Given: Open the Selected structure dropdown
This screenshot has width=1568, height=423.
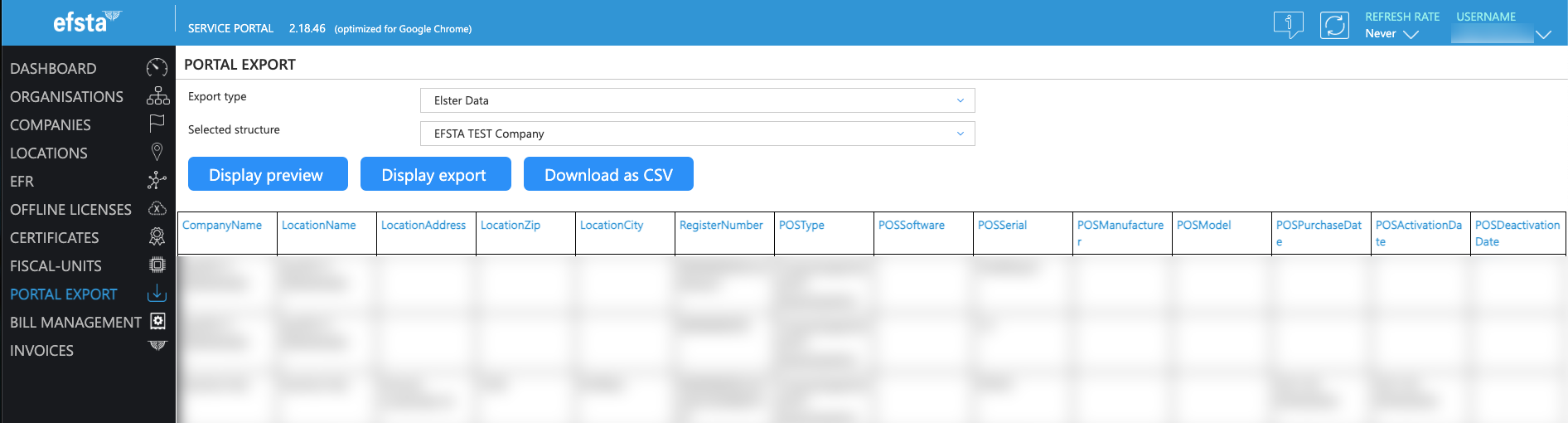Looking at the screenshot, I should [x=697, y=134].
